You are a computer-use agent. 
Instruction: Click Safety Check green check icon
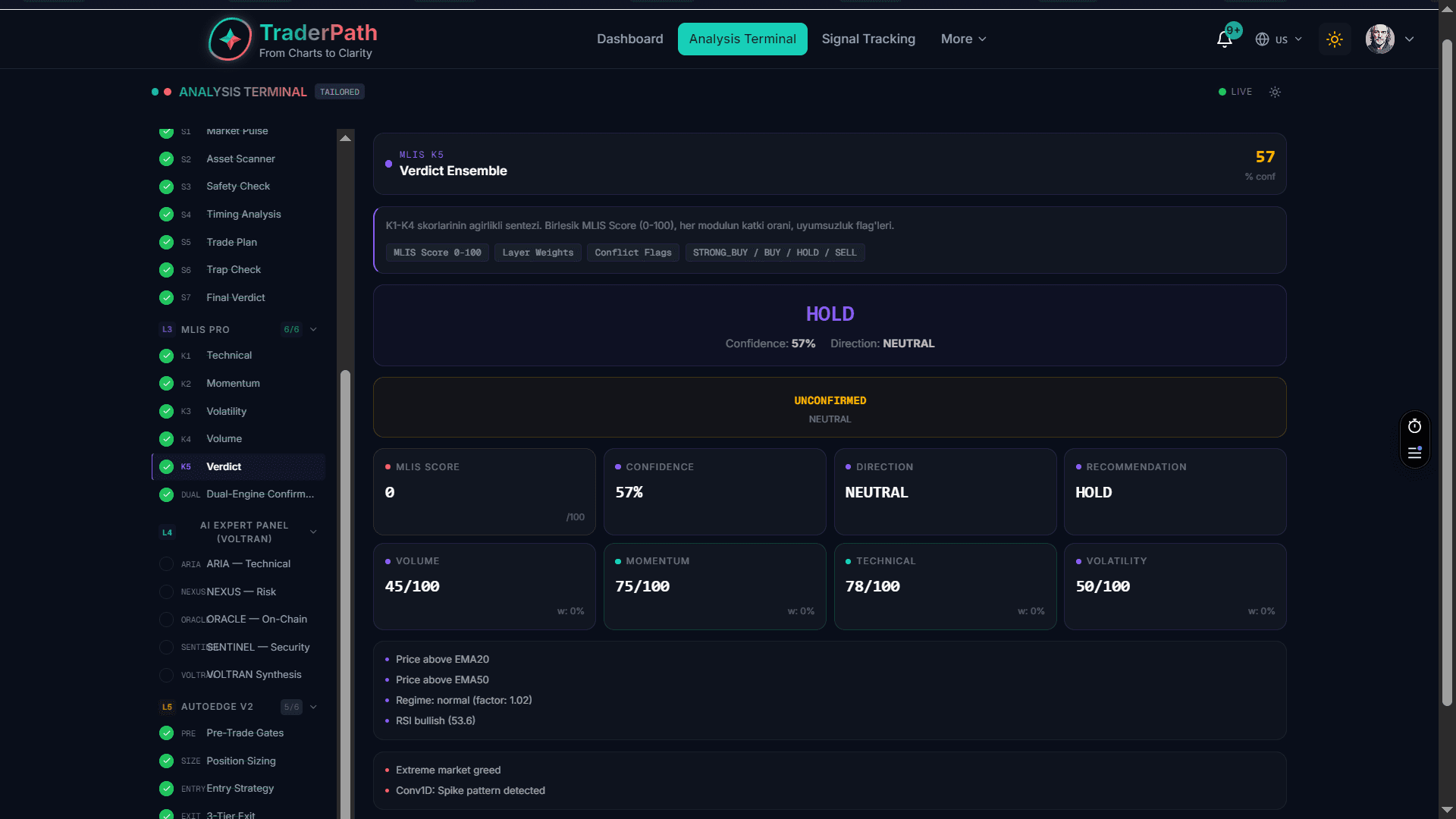pos(166,187)
